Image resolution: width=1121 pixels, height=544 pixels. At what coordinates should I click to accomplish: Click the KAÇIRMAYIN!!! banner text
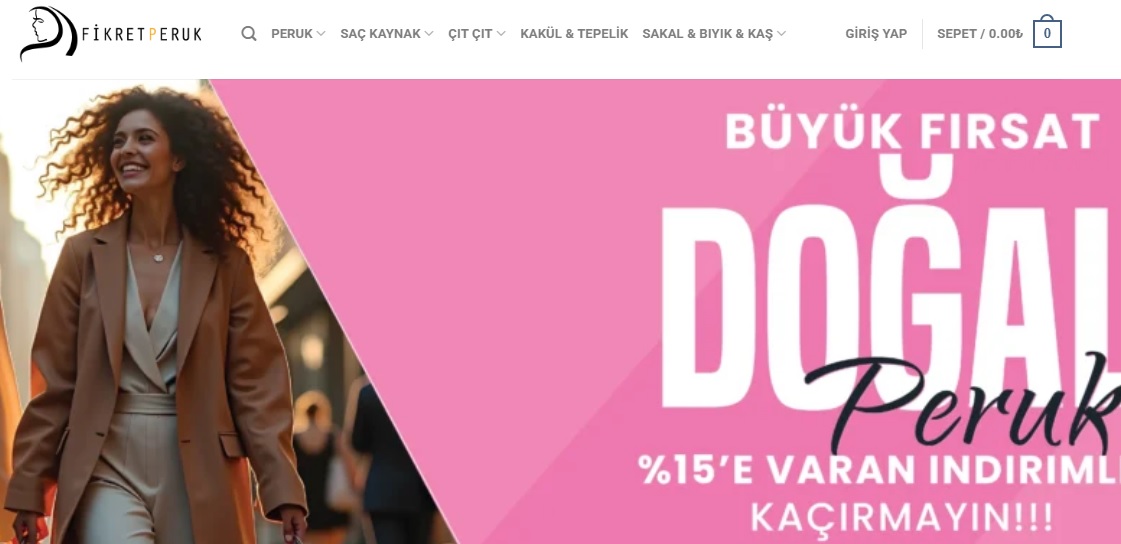pos(902,517)
